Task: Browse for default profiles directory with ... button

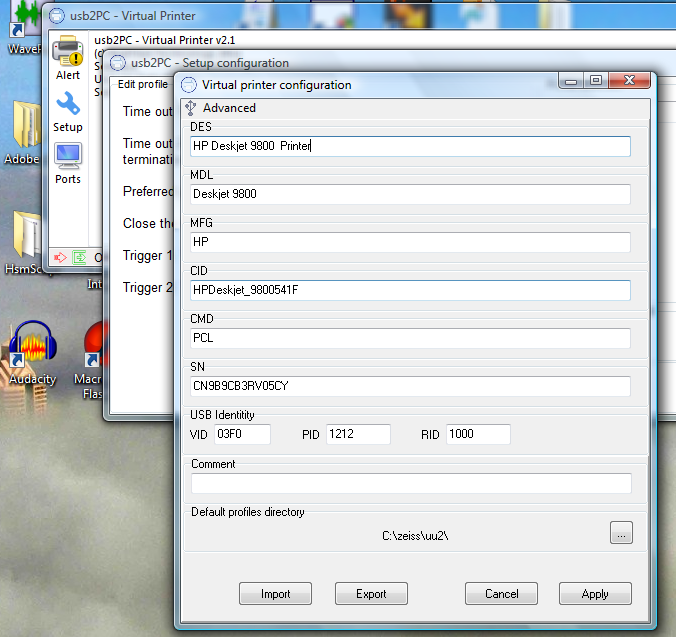Action: [x=621, y=533]
